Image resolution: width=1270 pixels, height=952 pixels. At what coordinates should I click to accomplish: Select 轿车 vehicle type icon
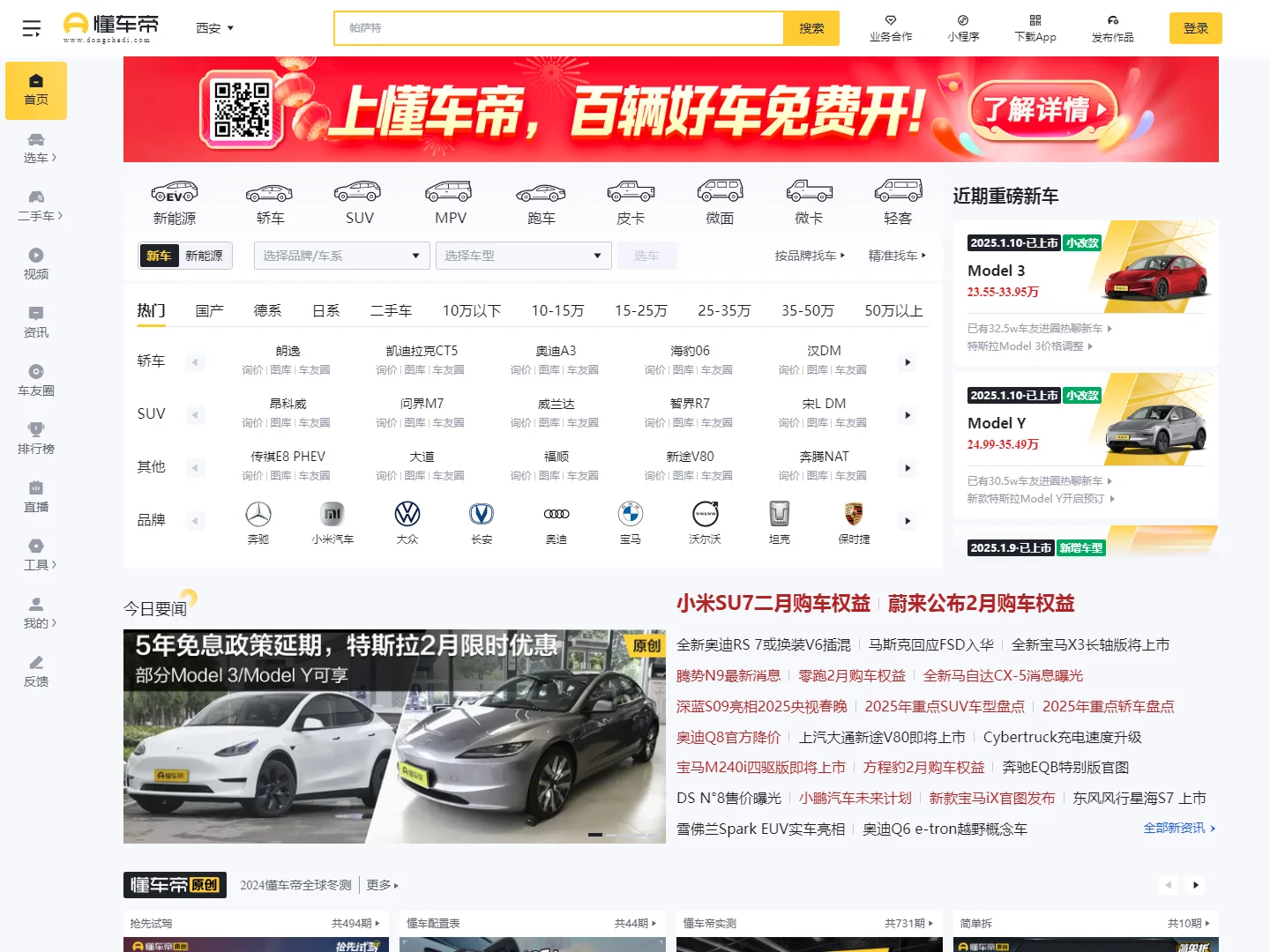coord(270,203)
